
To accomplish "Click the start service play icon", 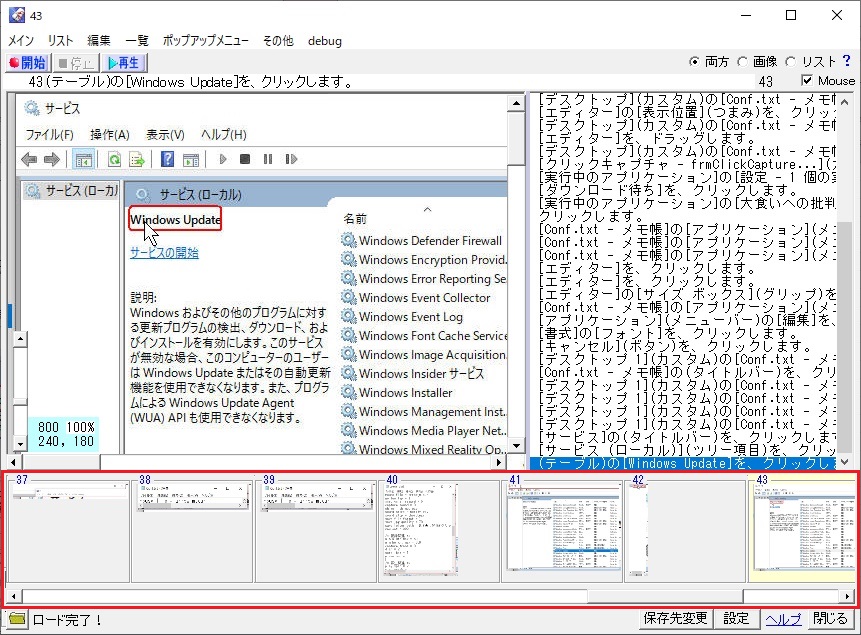I will point(222,159).
